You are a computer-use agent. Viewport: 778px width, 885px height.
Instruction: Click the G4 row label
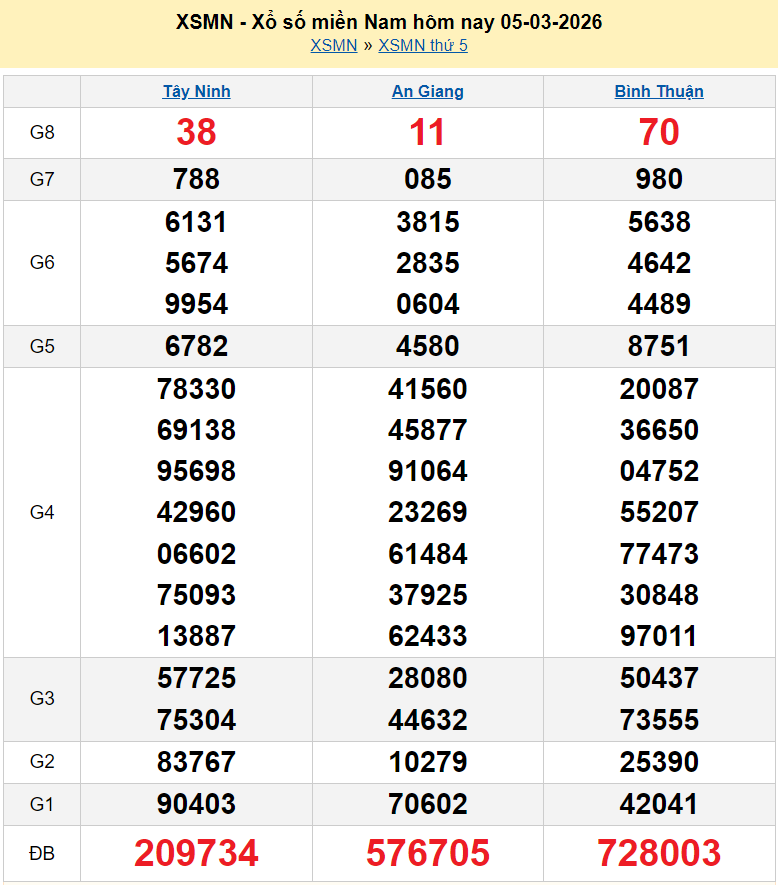coord(42,512)
